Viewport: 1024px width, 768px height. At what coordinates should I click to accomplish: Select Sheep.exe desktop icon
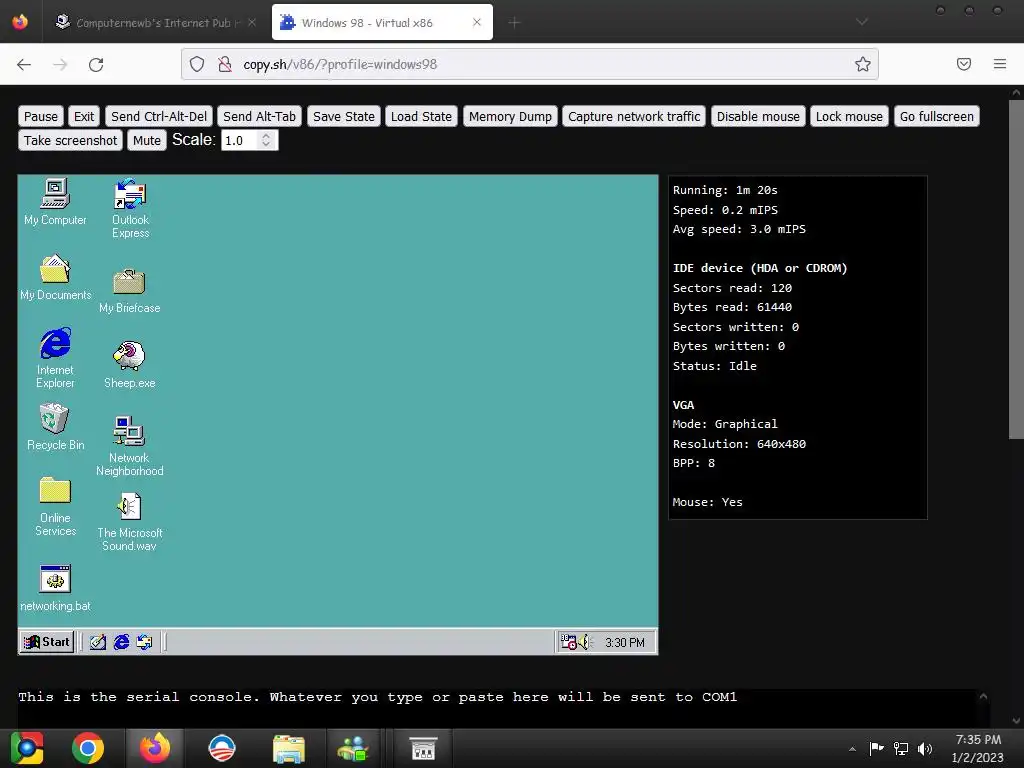coord(129,364)
